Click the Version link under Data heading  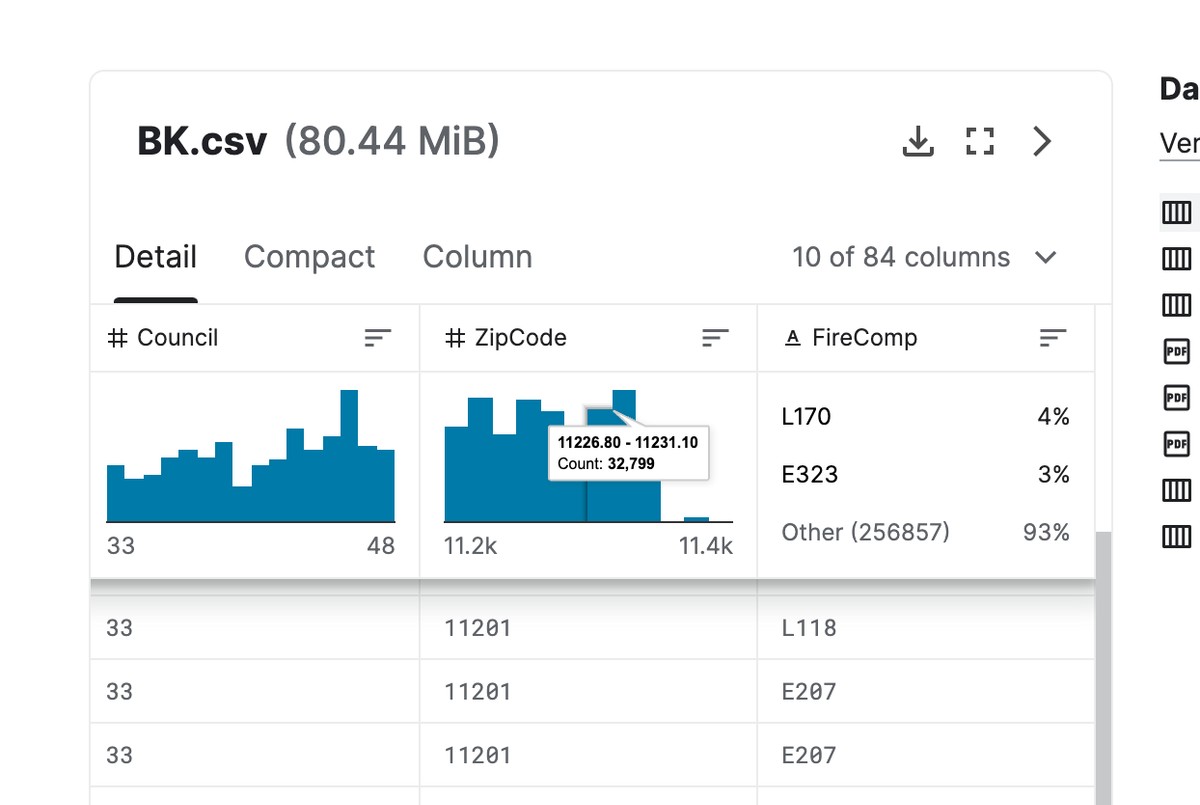point(1178,143)
